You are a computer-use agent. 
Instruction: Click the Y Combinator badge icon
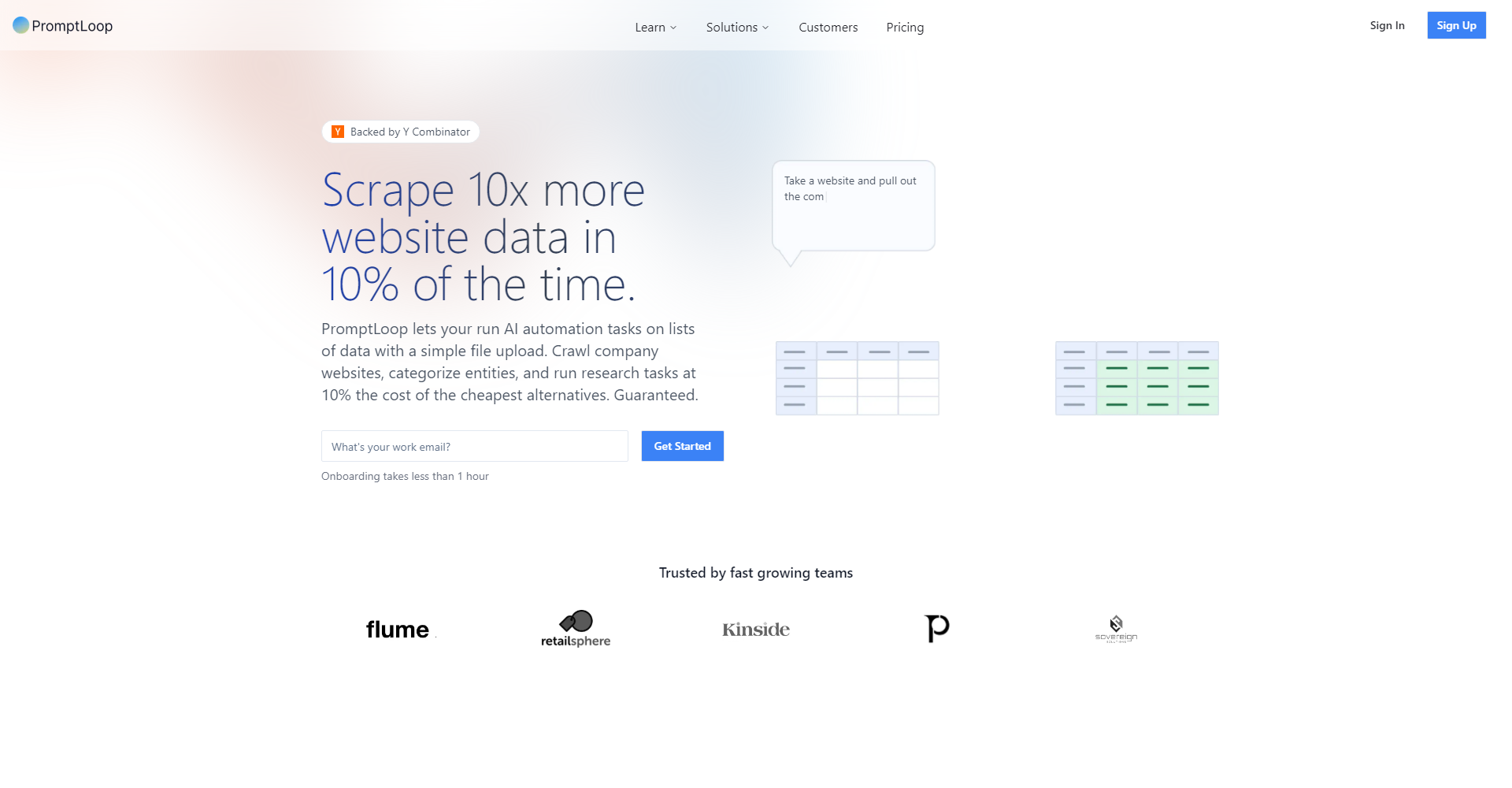coord(338,132)
